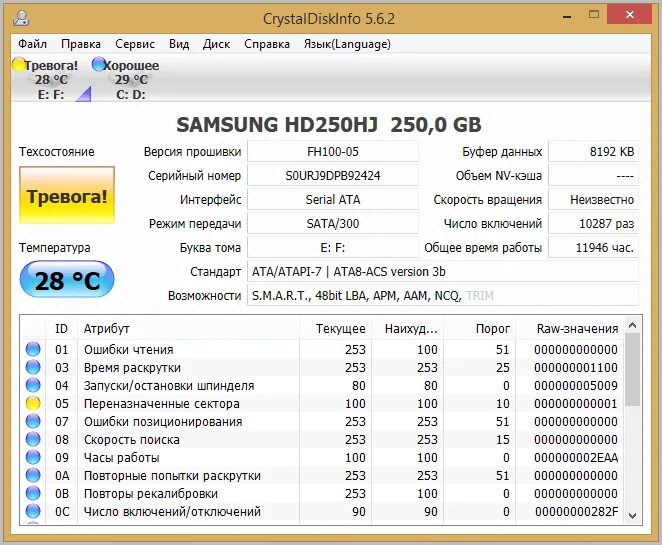The width and height of the screenshot is (662, 545).
Task: Click the blue status dot for Часы работы
Action: (33, 457)
